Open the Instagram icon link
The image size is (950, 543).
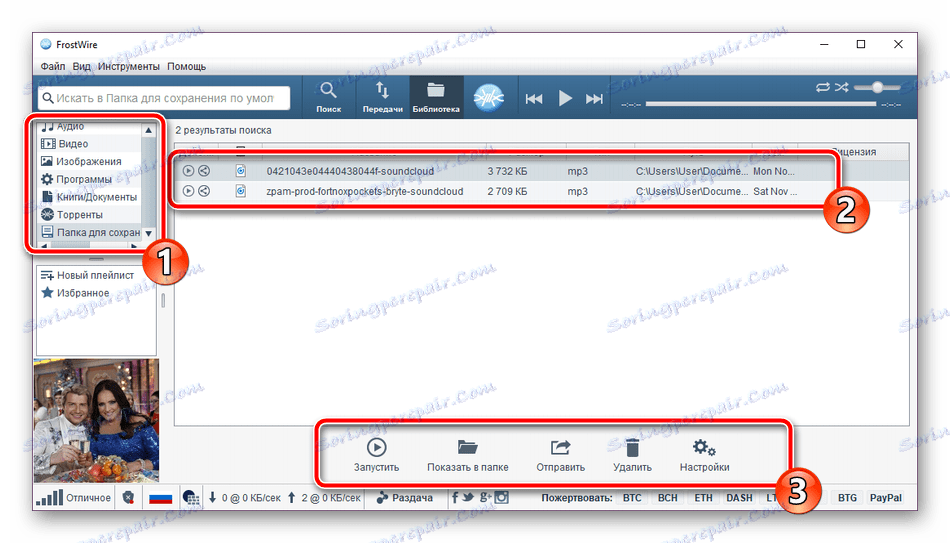point(502,498)
